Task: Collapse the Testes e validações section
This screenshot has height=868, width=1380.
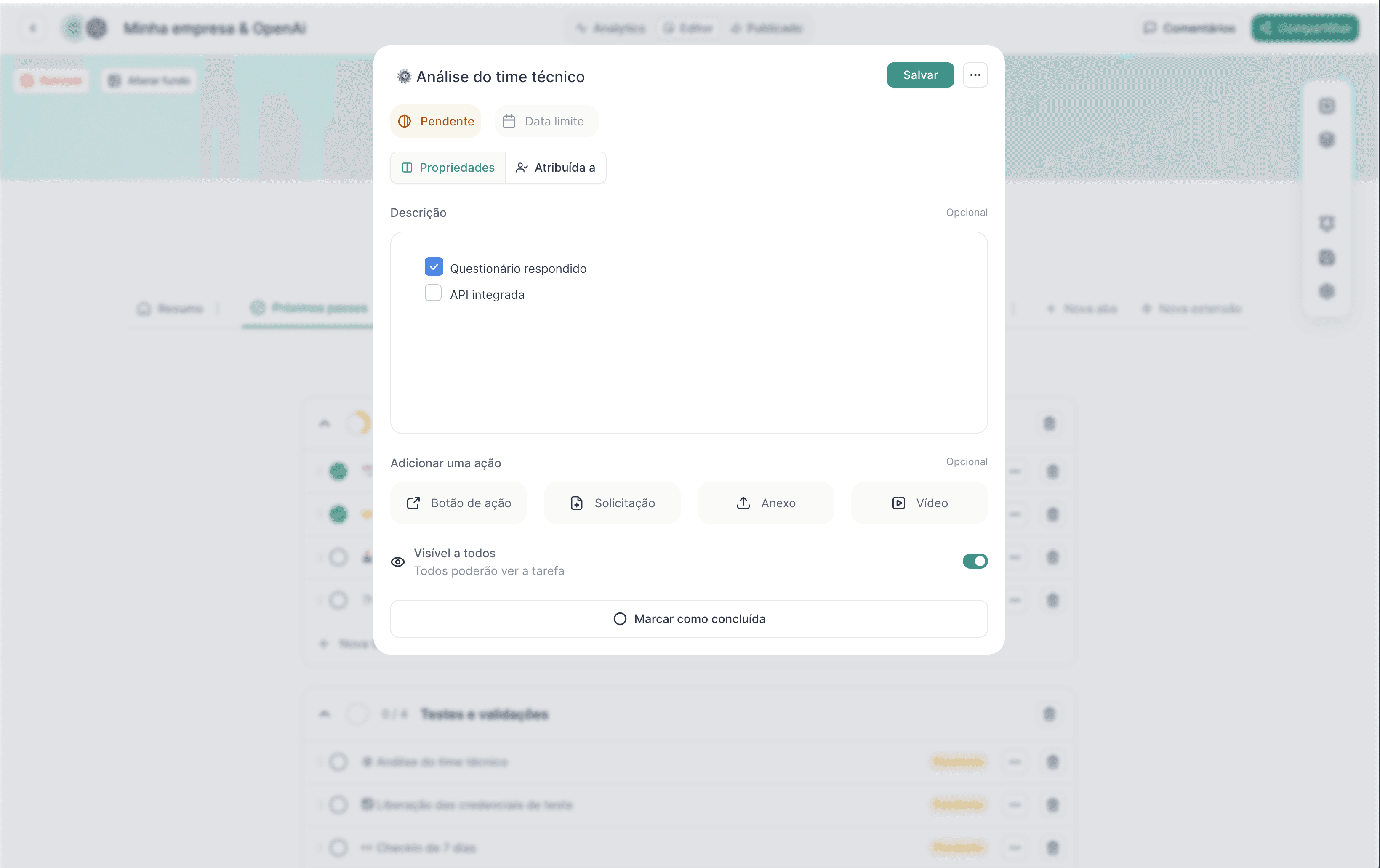Action: coord(324,714)
